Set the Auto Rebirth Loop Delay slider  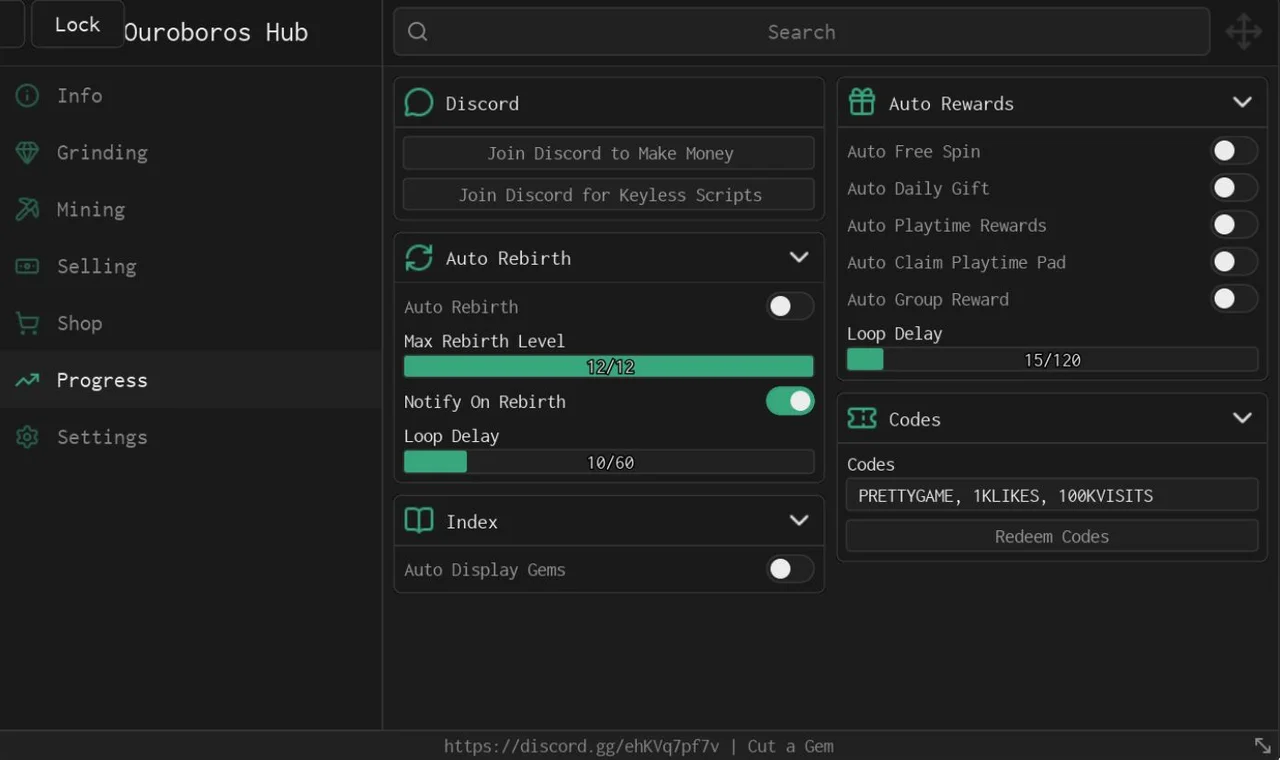coord(609,462)
